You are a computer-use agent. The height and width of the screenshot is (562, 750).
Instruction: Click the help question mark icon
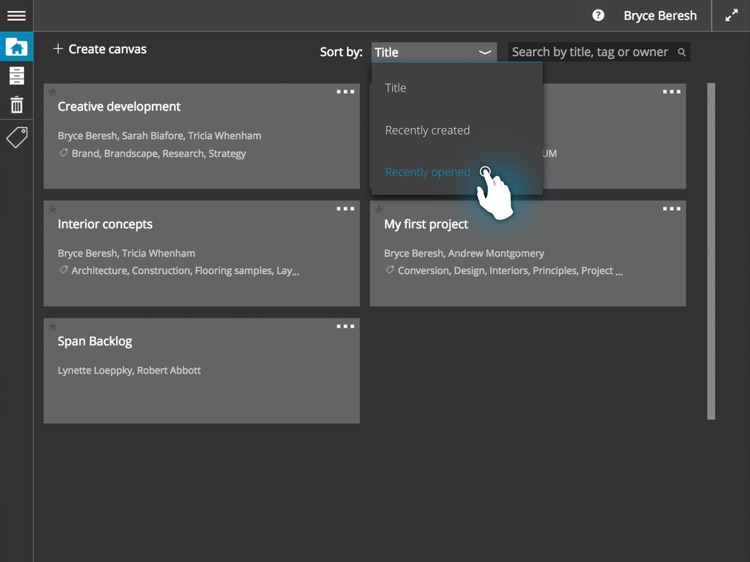coord(598,16)
